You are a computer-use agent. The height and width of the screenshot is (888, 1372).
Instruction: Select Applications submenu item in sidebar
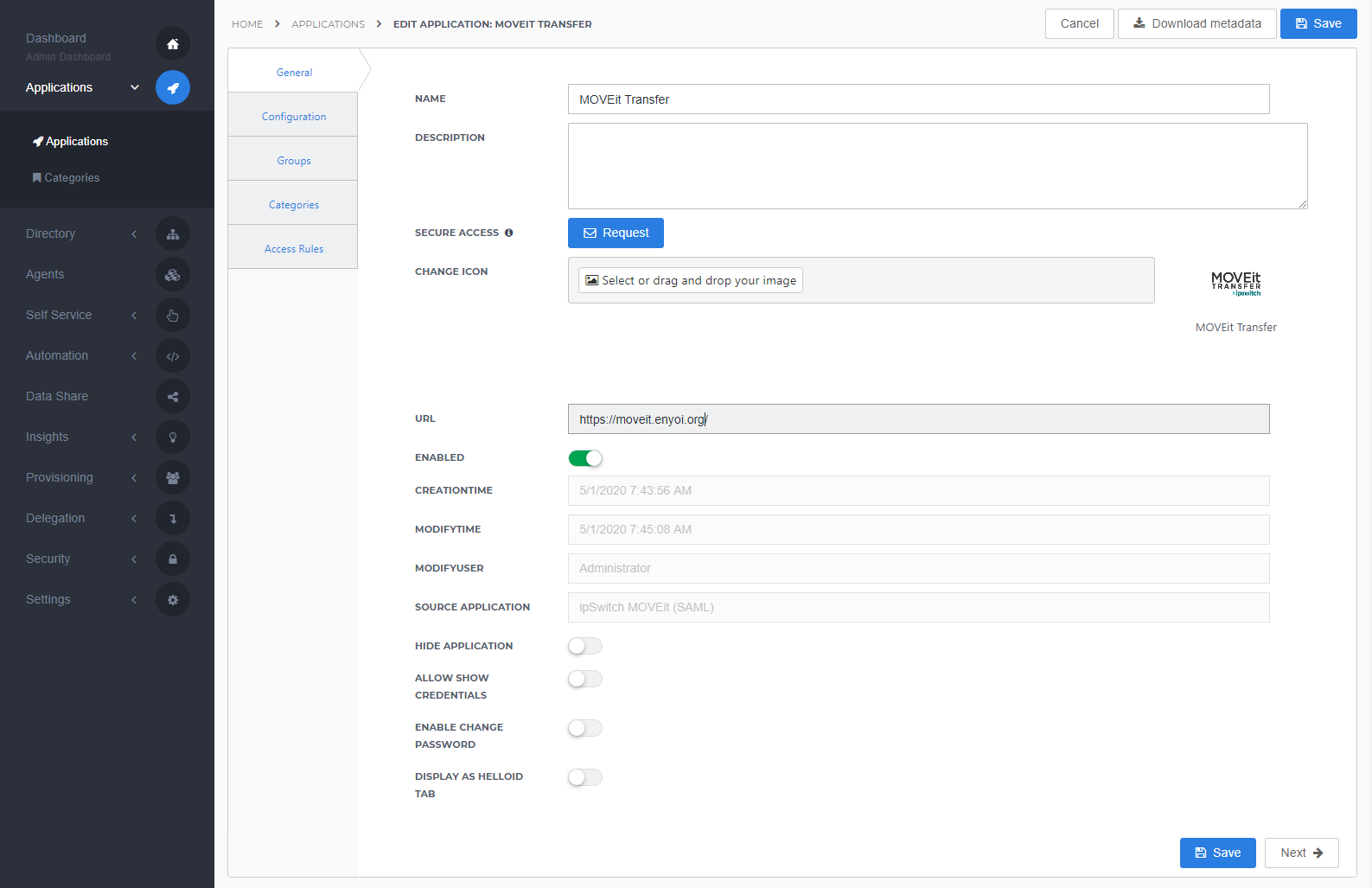[70, 141]
